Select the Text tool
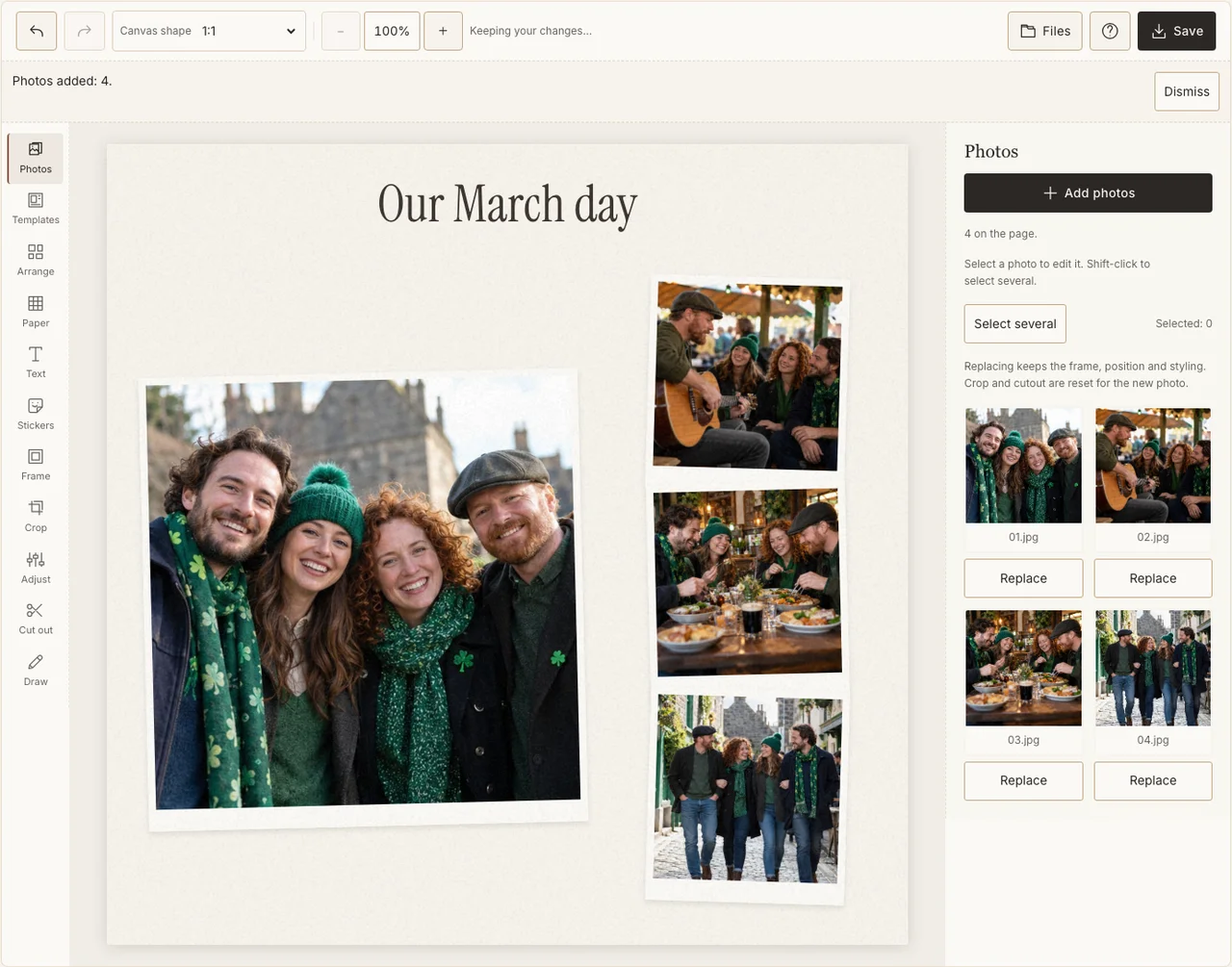The height and width of the screenshot is (967, 1232). point(36,363)
